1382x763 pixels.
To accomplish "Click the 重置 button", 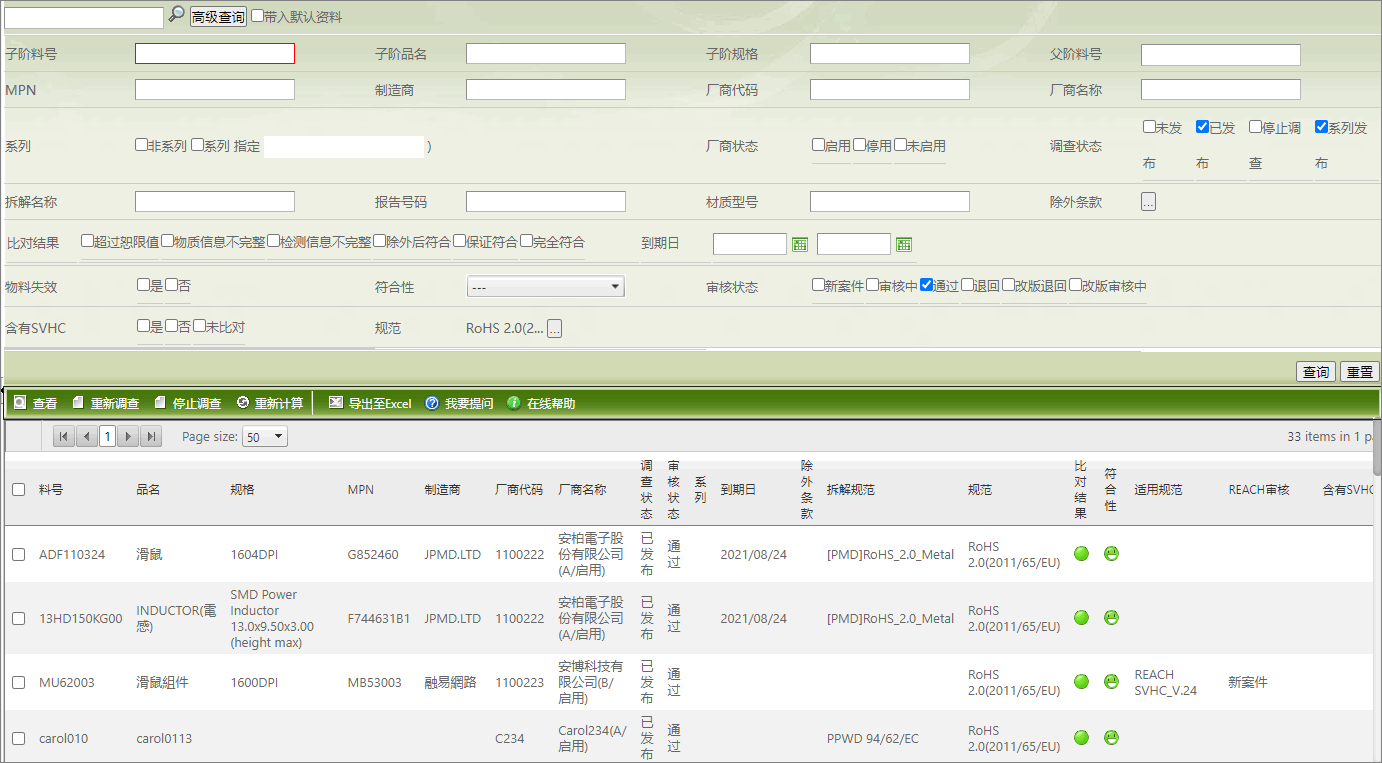I will 1359,372.
